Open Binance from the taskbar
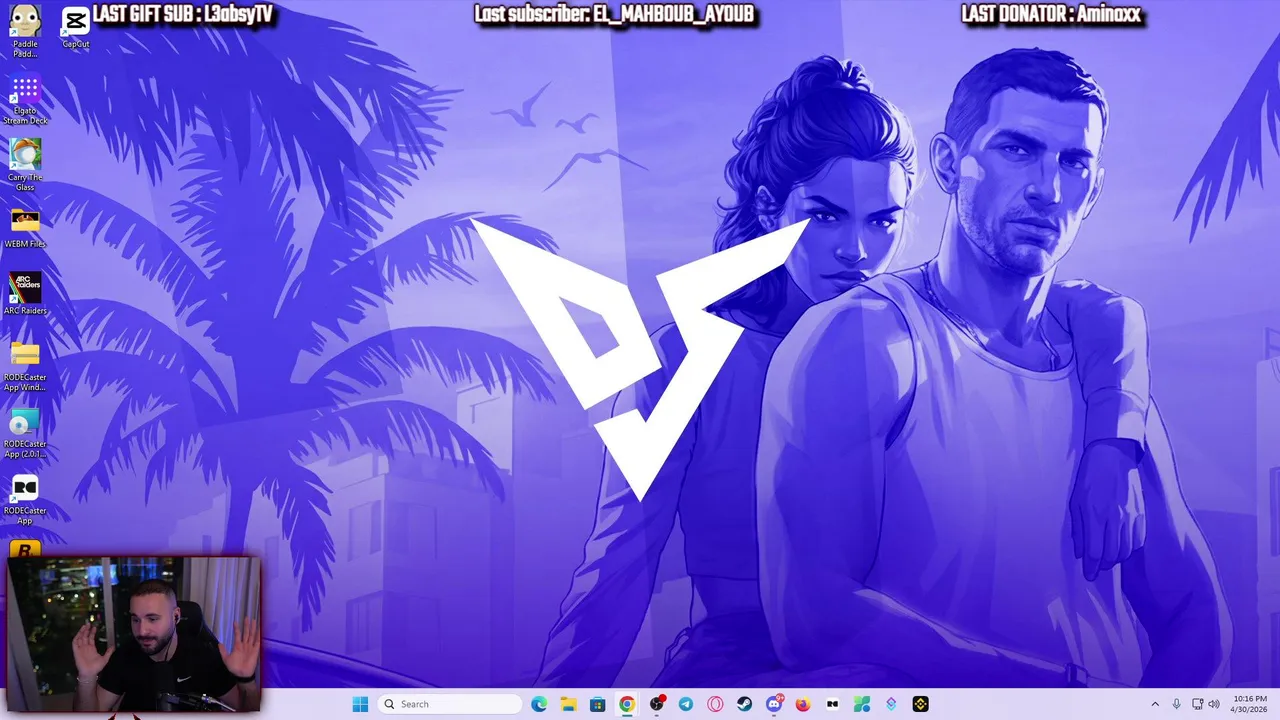The image size is (1280, 720). click(921, 704)
